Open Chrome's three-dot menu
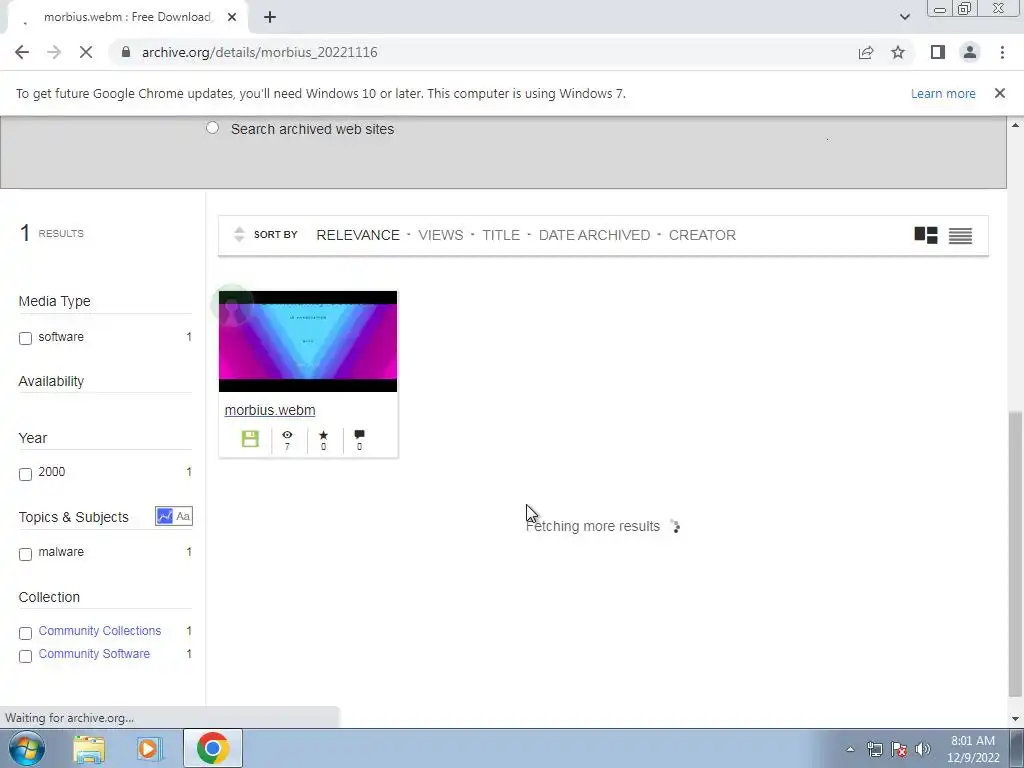Viewport: 1024px width, 768px height. (x=1002, y=52)
